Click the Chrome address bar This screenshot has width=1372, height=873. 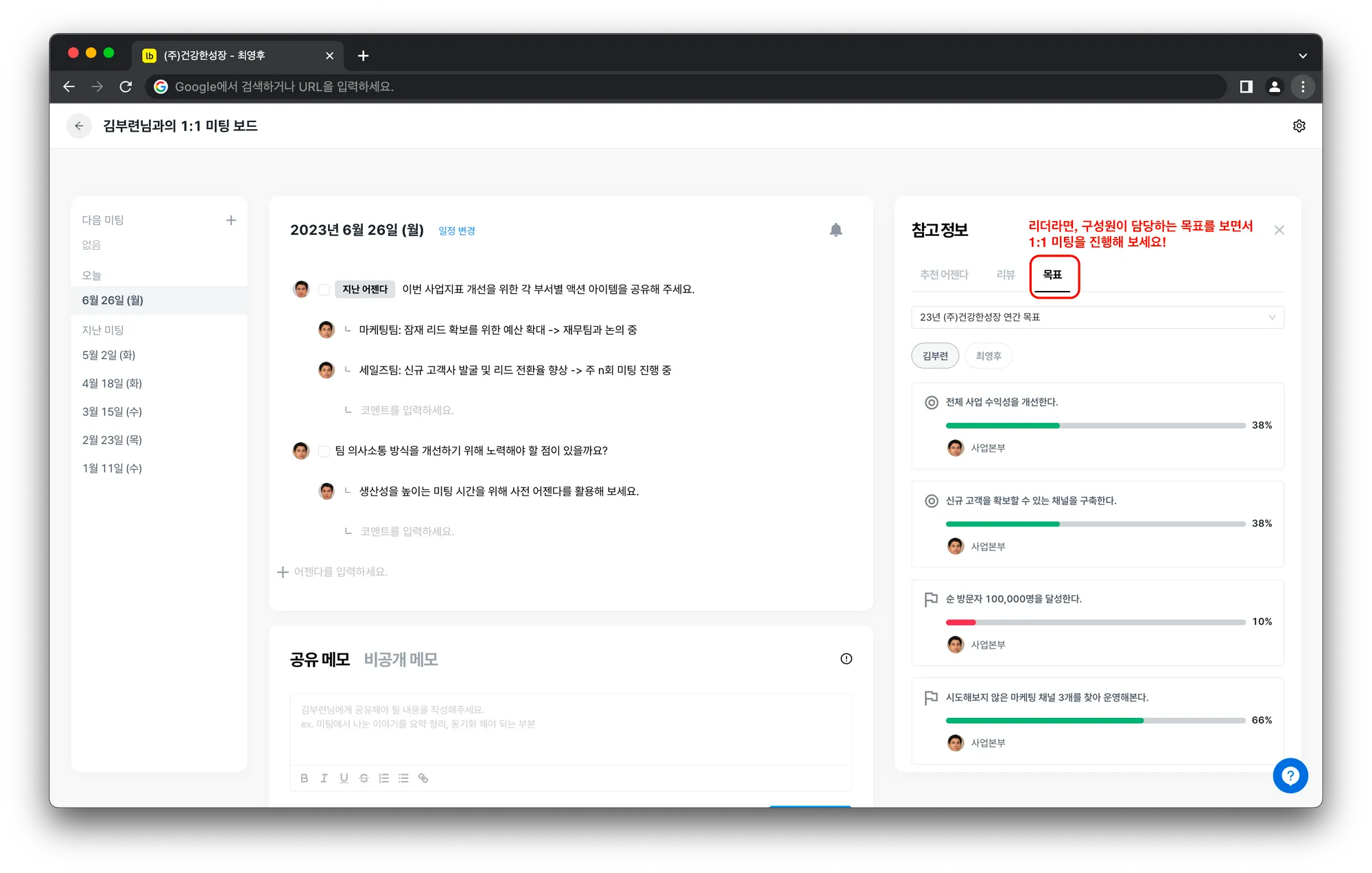click(686, 86)
